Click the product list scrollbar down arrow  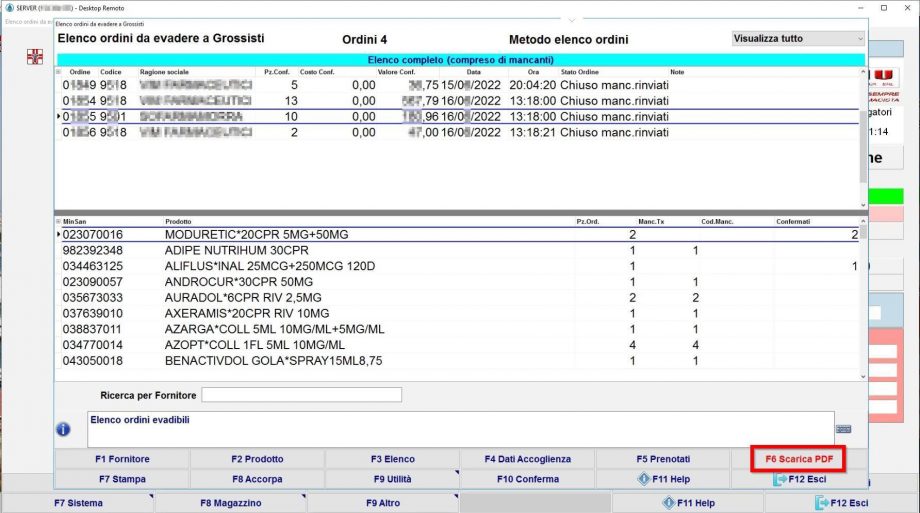tap(862, 375)
